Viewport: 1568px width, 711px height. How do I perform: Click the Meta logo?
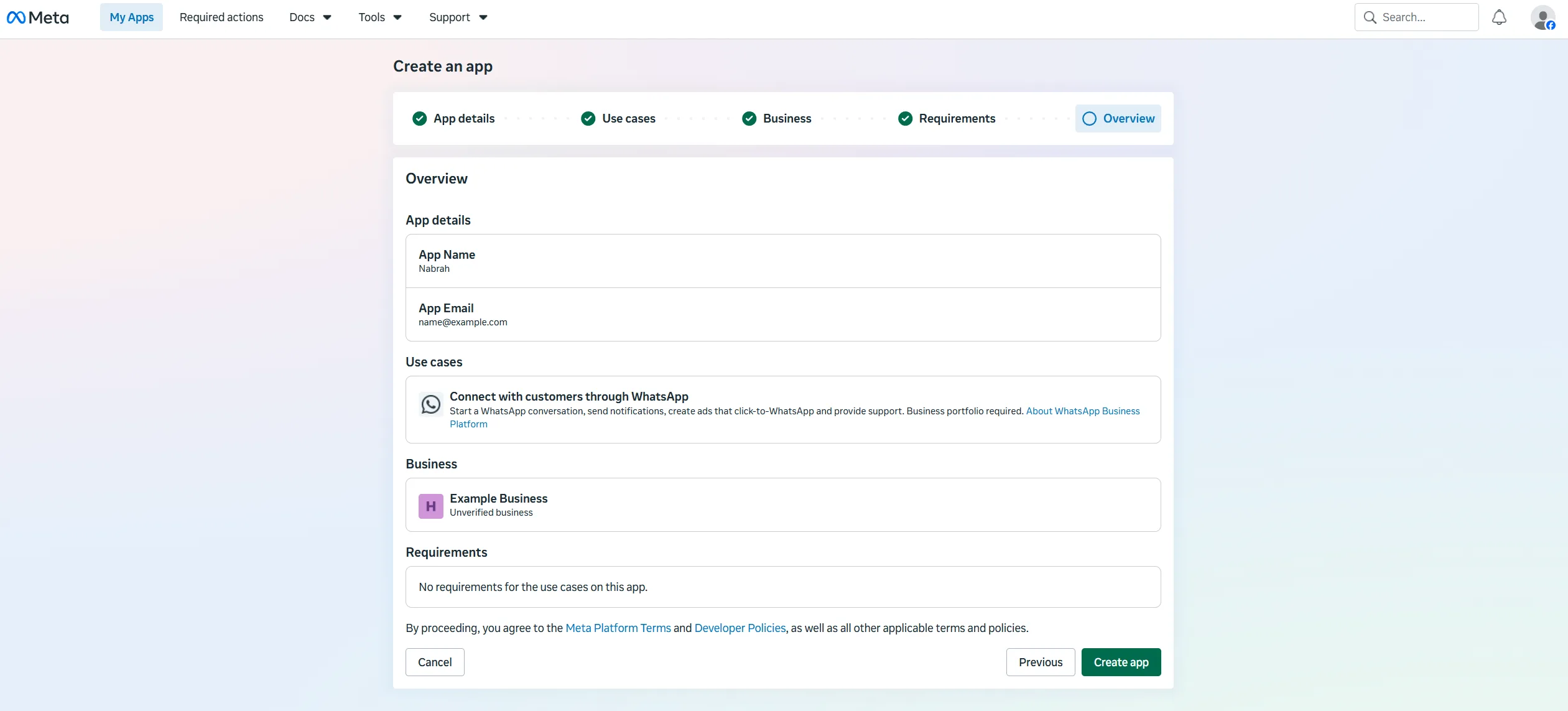(x=37, y=17)
